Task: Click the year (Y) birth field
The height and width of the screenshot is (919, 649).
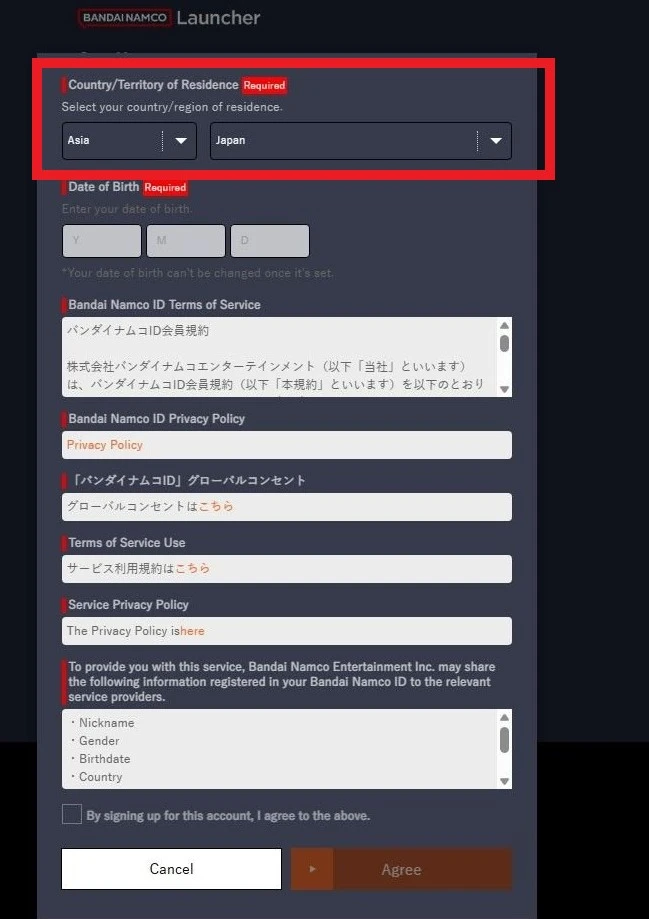Action: [x=101, y=240]
